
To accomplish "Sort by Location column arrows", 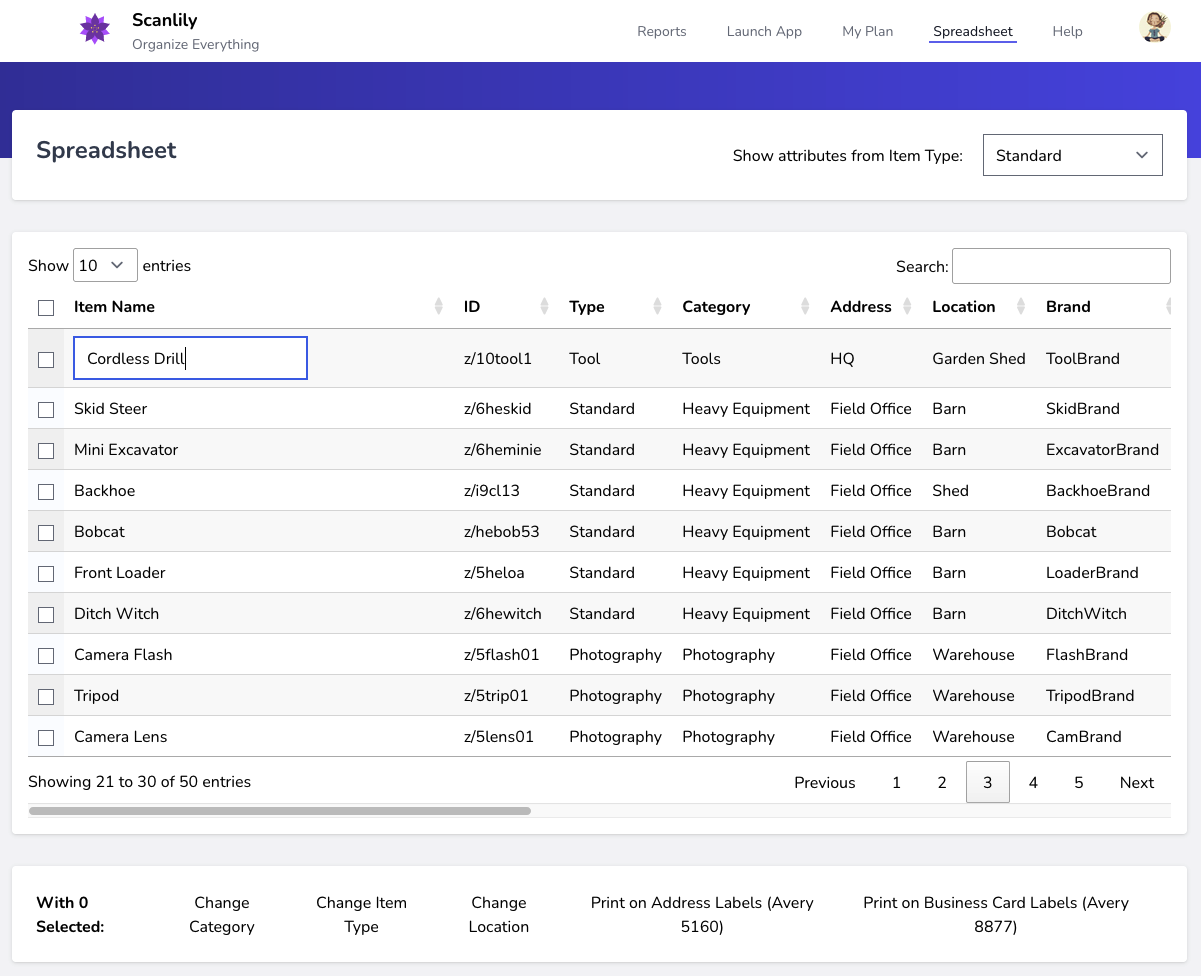I will tap(1021, 307).
